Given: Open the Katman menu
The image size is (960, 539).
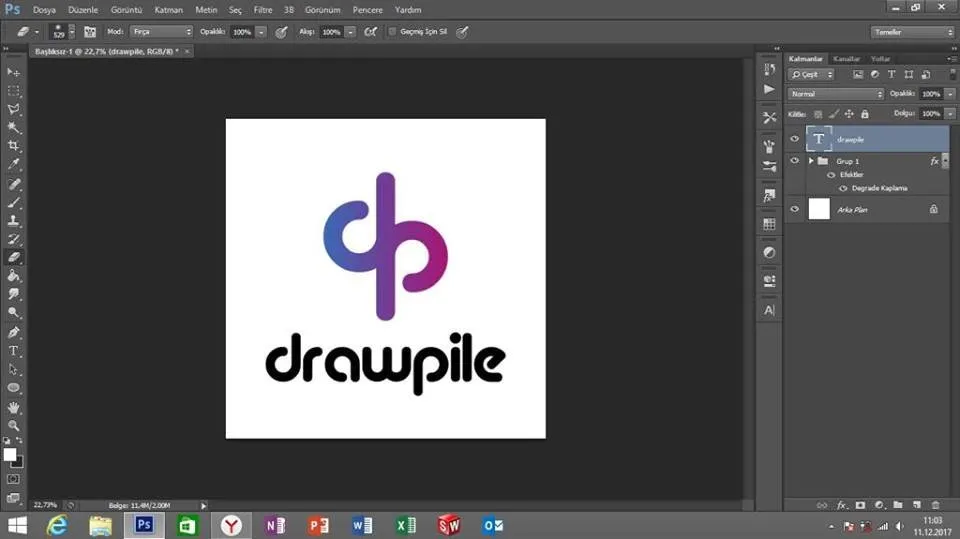Looking at the screenshot, I should (x=168, y=10).
